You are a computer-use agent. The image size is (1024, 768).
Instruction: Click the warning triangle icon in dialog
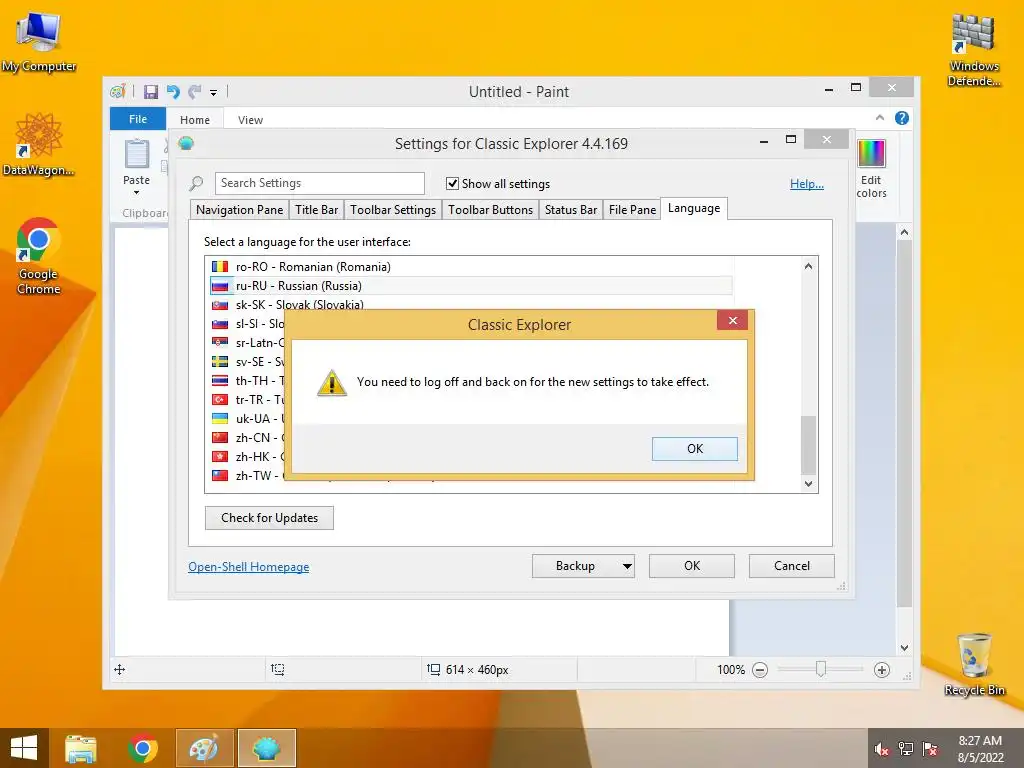point(332,383)
